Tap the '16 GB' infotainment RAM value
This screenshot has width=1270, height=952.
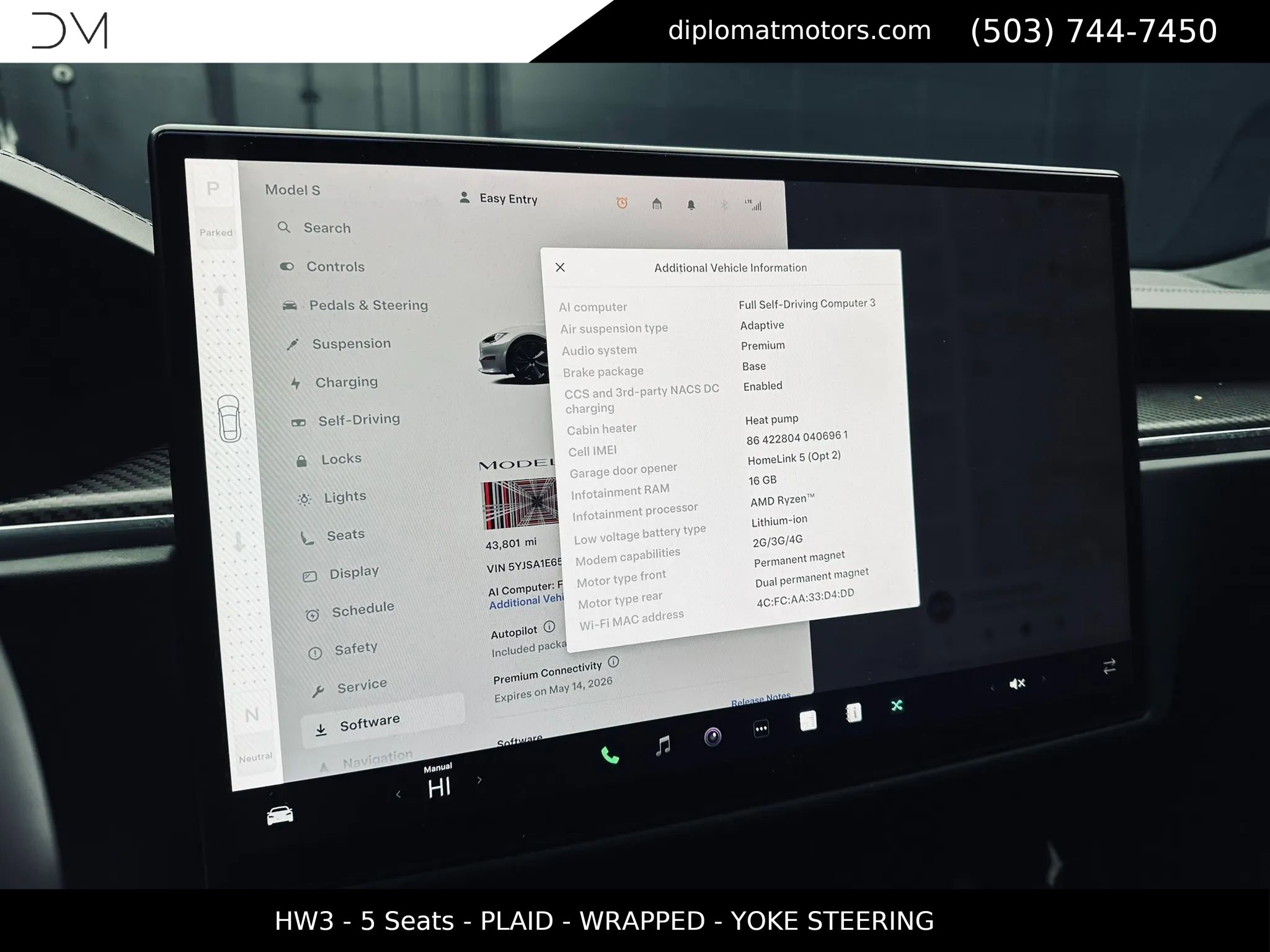click(x=763, y=480)
